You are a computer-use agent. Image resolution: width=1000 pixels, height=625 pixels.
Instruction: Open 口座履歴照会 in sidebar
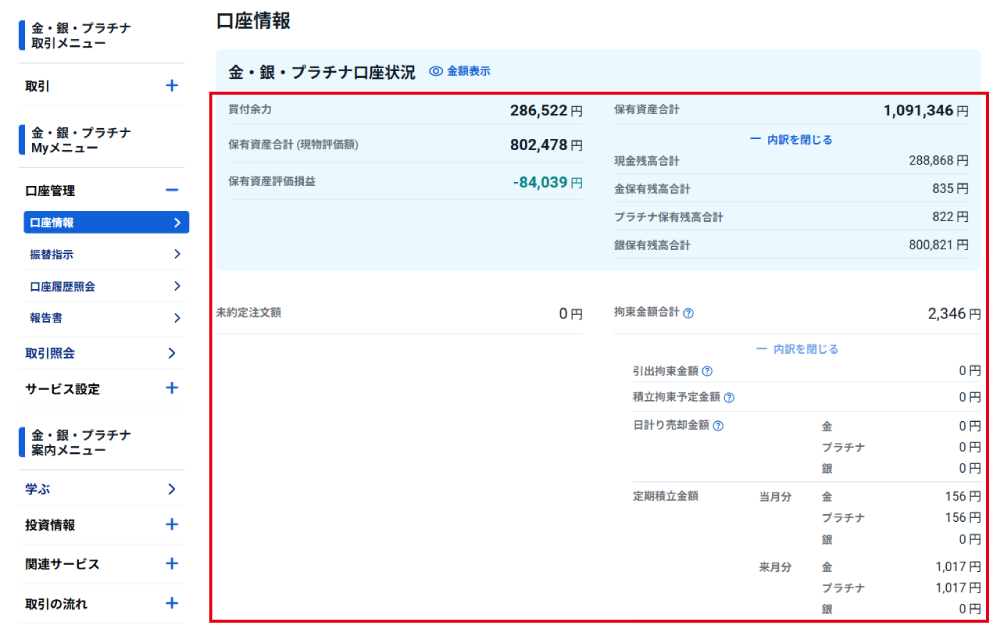tap(104, 286)
